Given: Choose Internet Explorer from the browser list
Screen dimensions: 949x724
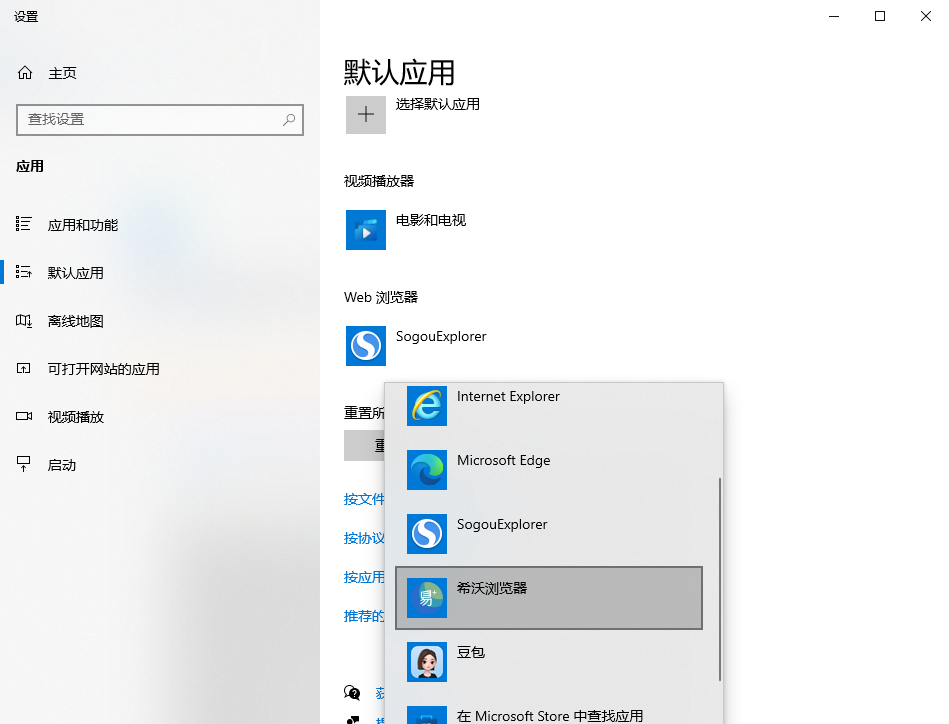Looking at the screenshot, I should coord(549,406).
